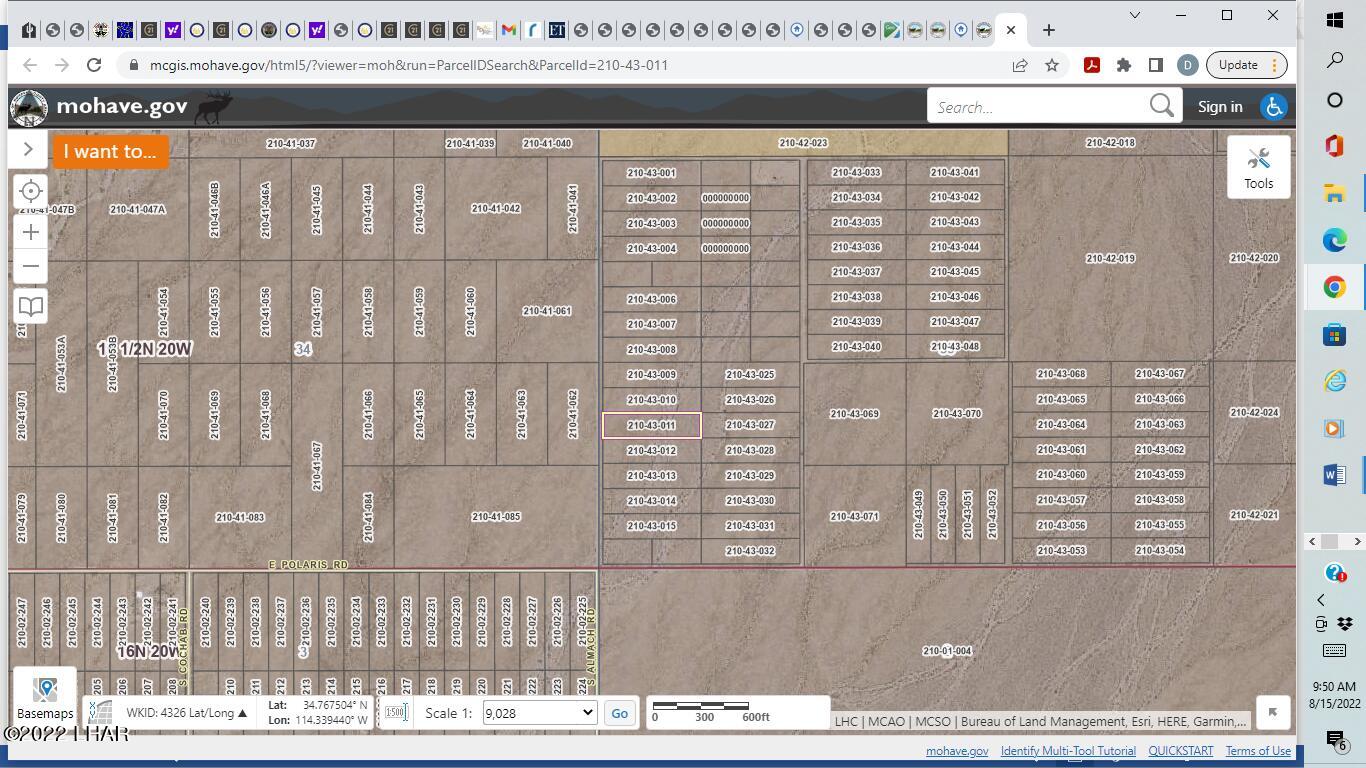Expand the left side panel arrow
The image size is (1366, 768).
click(28, 149)
